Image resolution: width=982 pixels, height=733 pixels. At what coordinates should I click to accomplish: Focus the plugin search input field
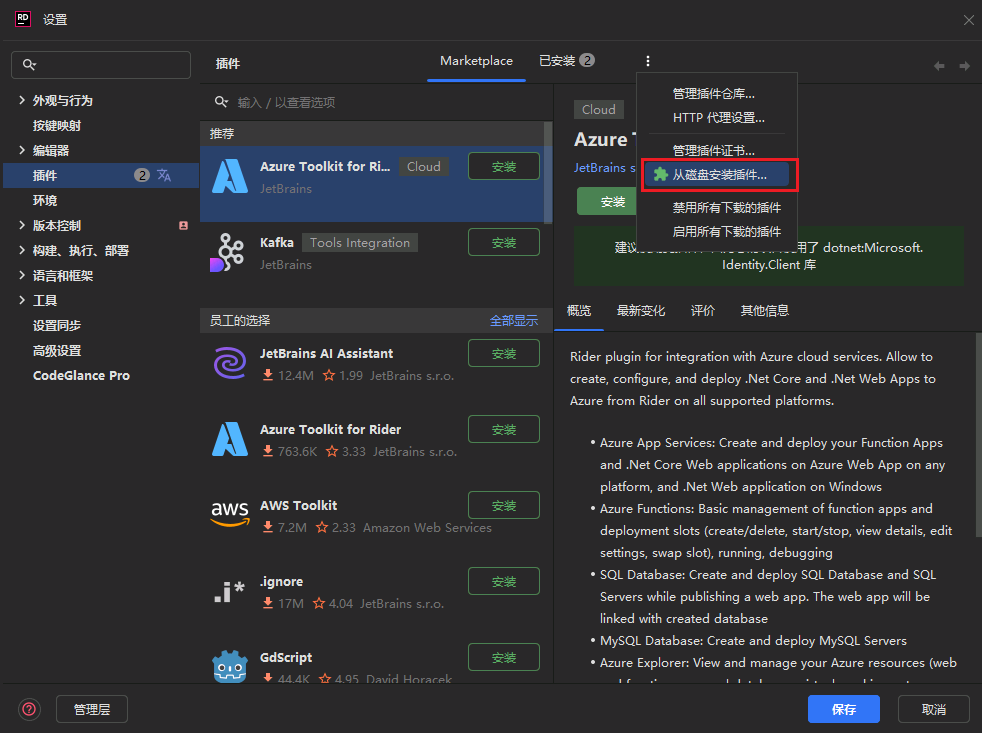coord(380,103)
